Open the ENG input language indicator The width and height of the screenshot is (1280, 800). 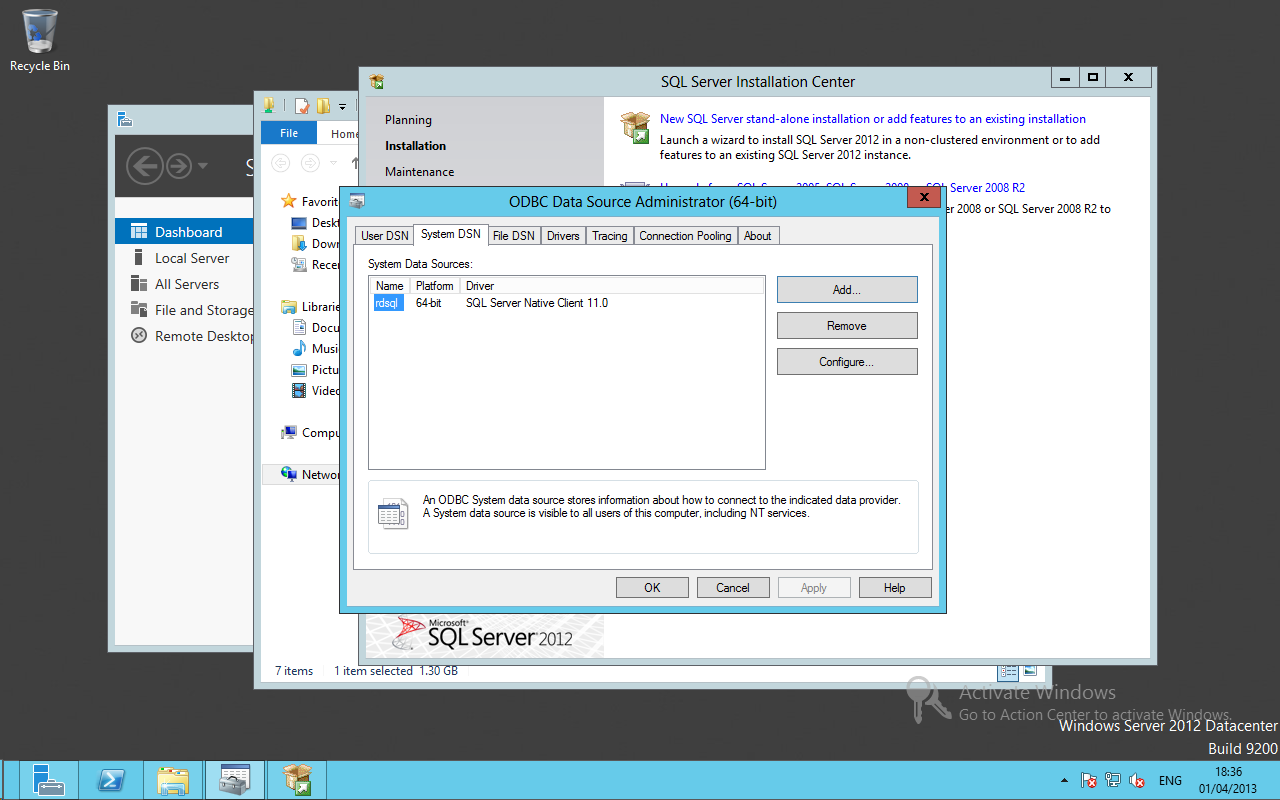tap(1170, 780)
